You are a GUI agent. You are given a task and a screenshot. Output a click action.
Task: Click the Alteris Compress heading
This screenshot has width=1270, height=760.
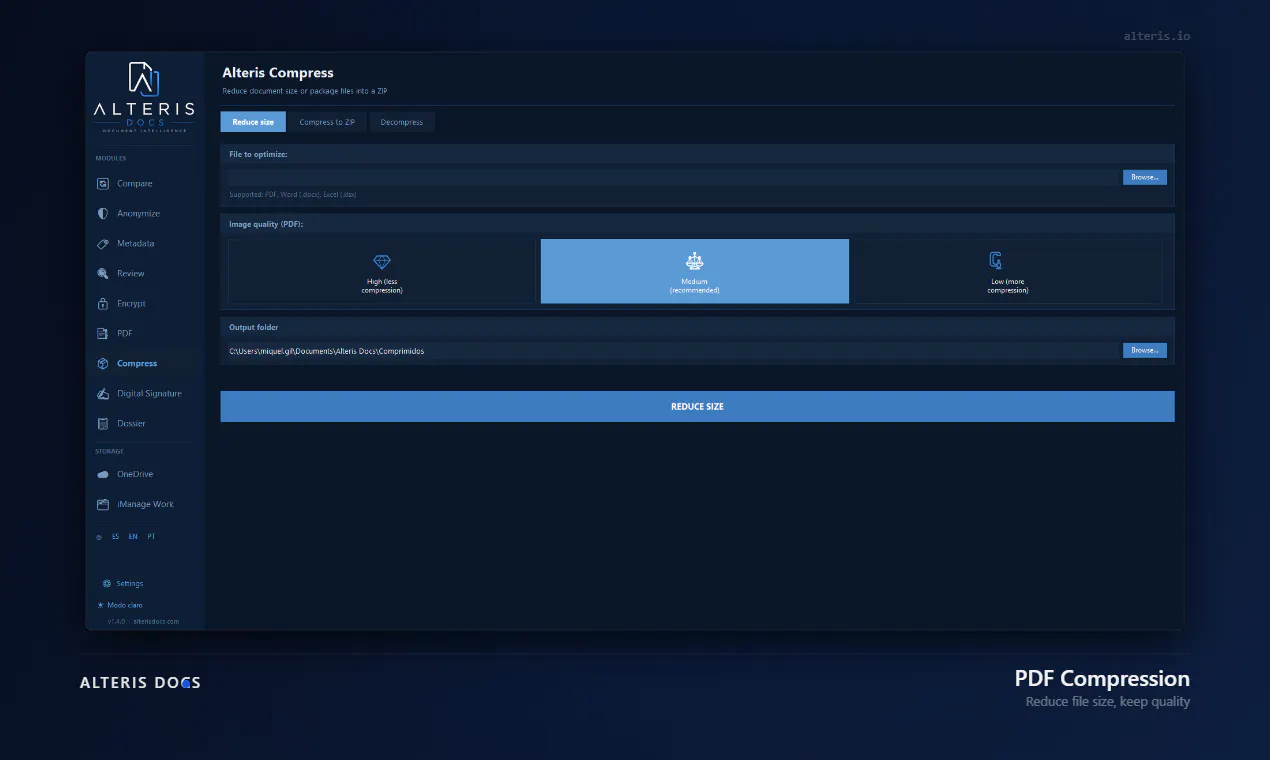[278, 73]
